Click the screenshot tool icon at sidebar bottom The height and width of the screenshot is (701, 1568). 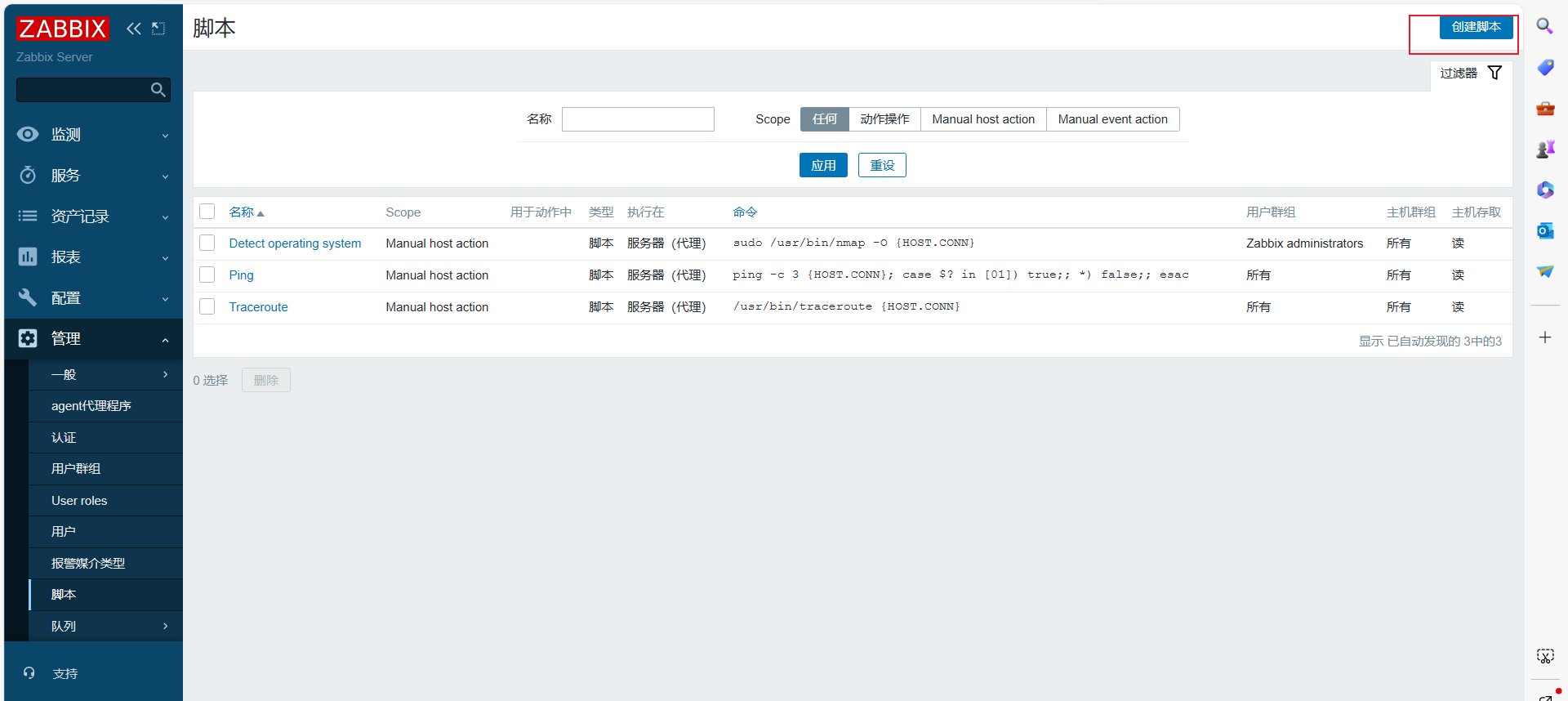(x=1545, y=656)
